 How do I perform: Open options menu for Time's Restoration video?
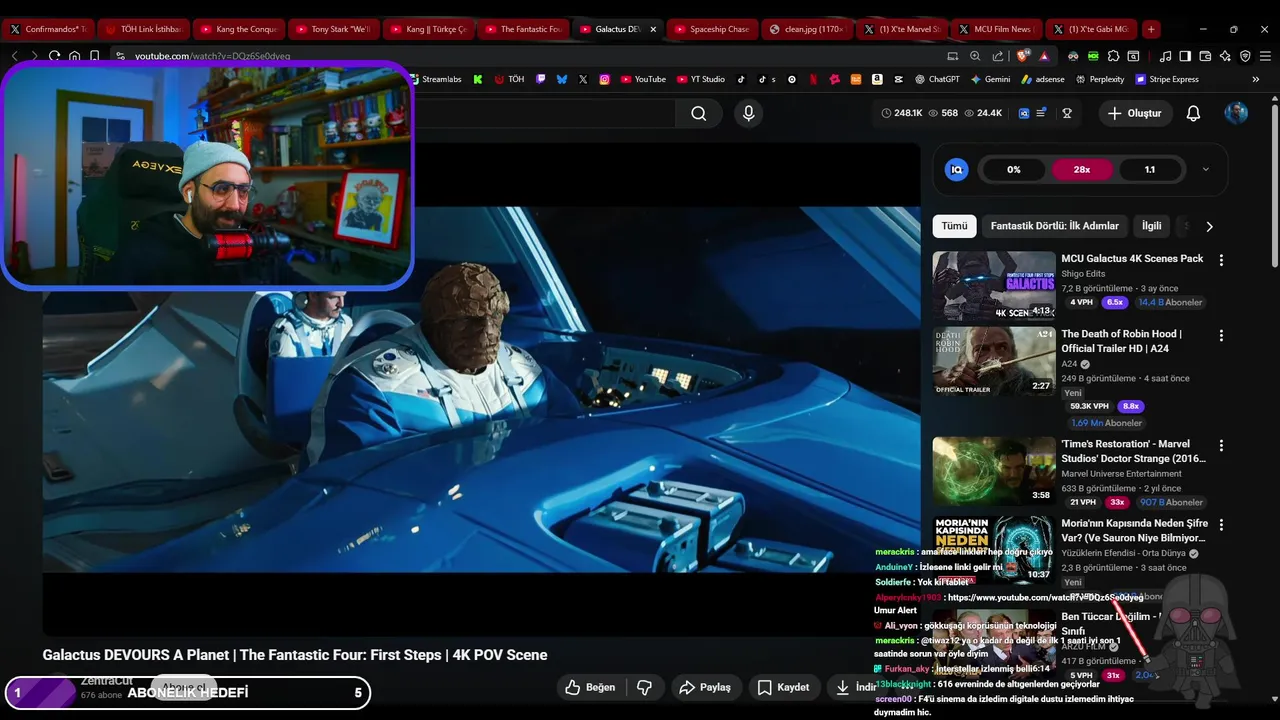click(x=1220, y=445)
